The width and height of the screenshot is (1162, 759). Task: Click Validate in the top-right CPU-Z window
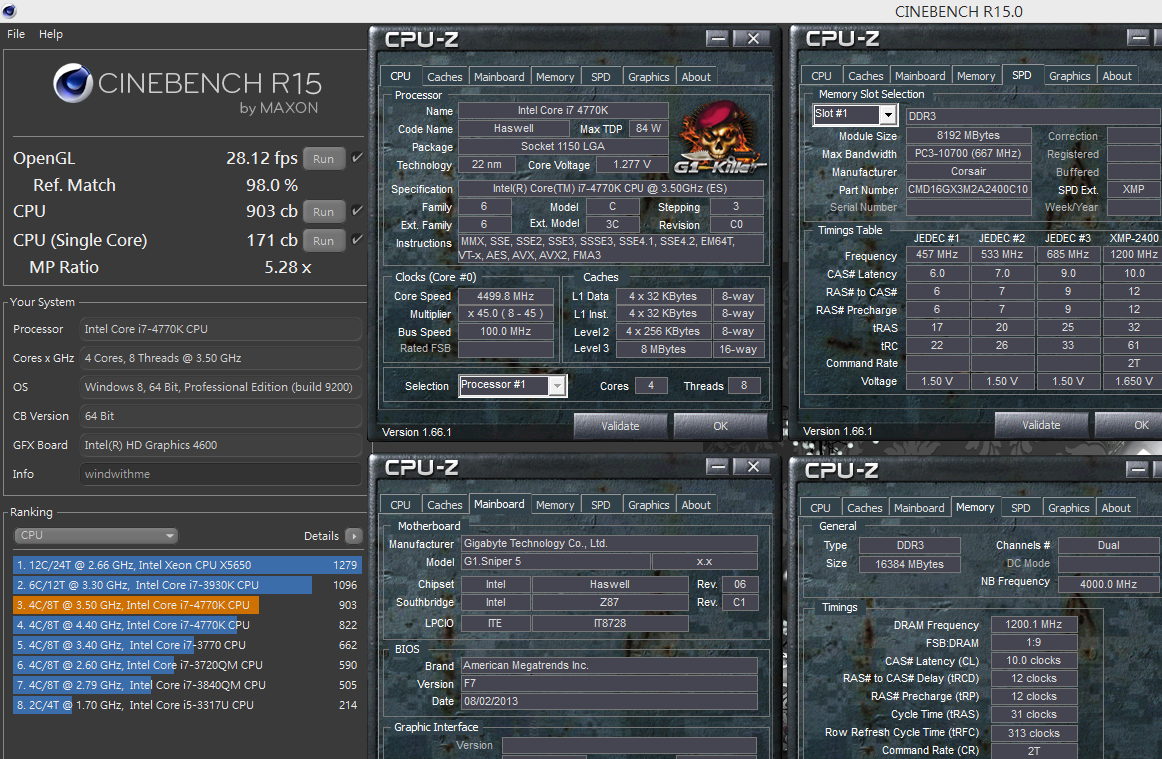[x=1040, y=424]
